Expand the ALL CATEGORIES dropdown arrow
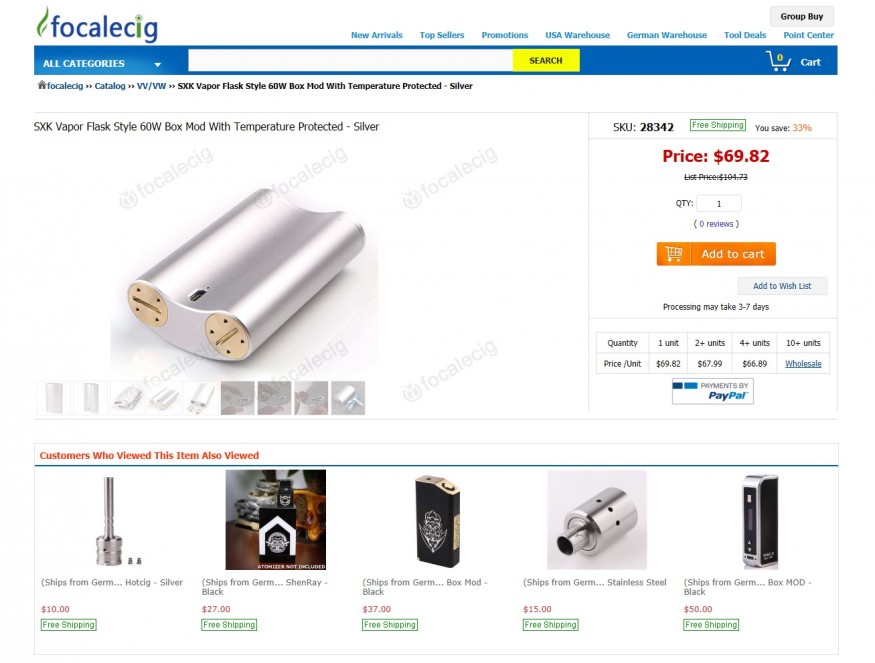This screenshot has width=875, height=663. [157, 65]
